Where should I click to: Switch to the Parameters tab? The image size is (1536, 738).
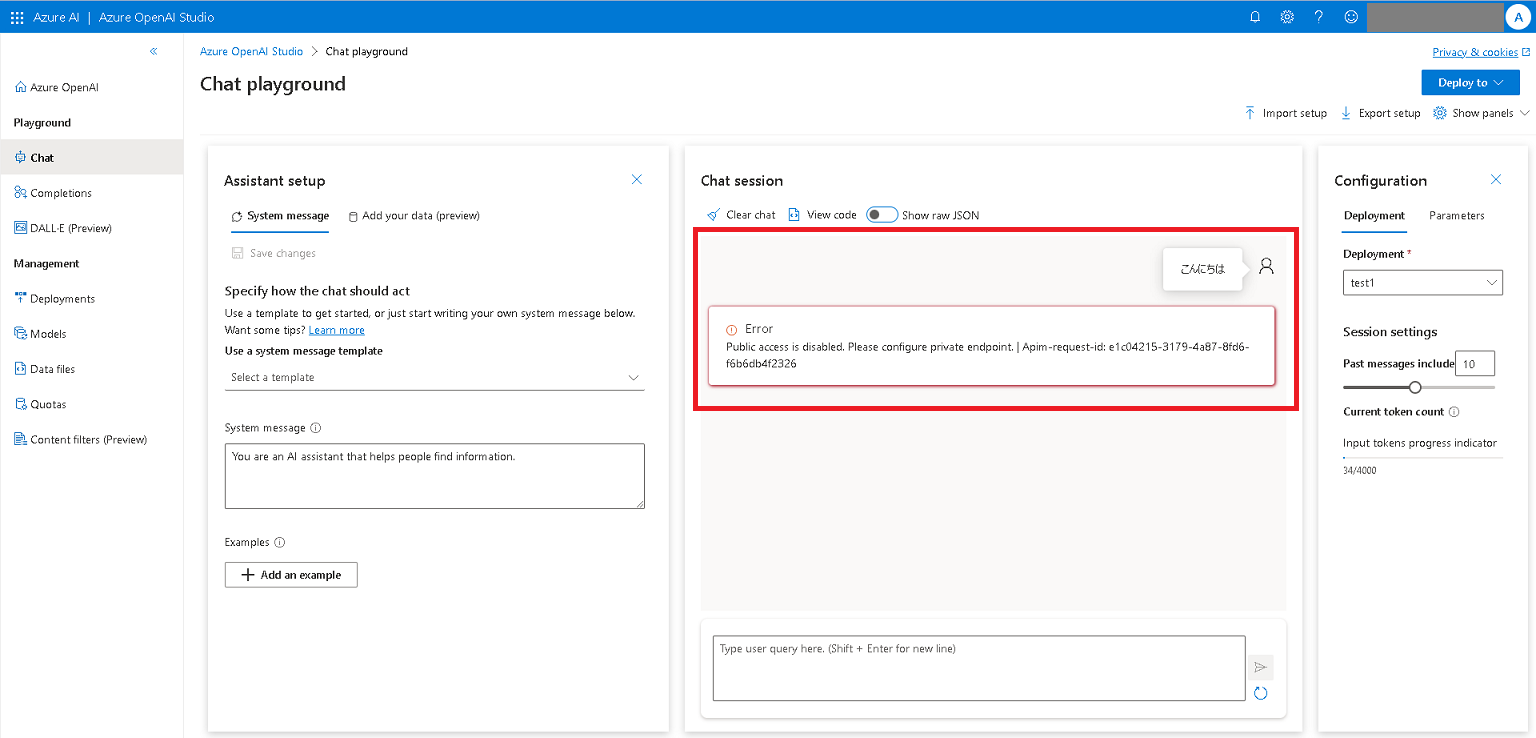[1456, 216]
